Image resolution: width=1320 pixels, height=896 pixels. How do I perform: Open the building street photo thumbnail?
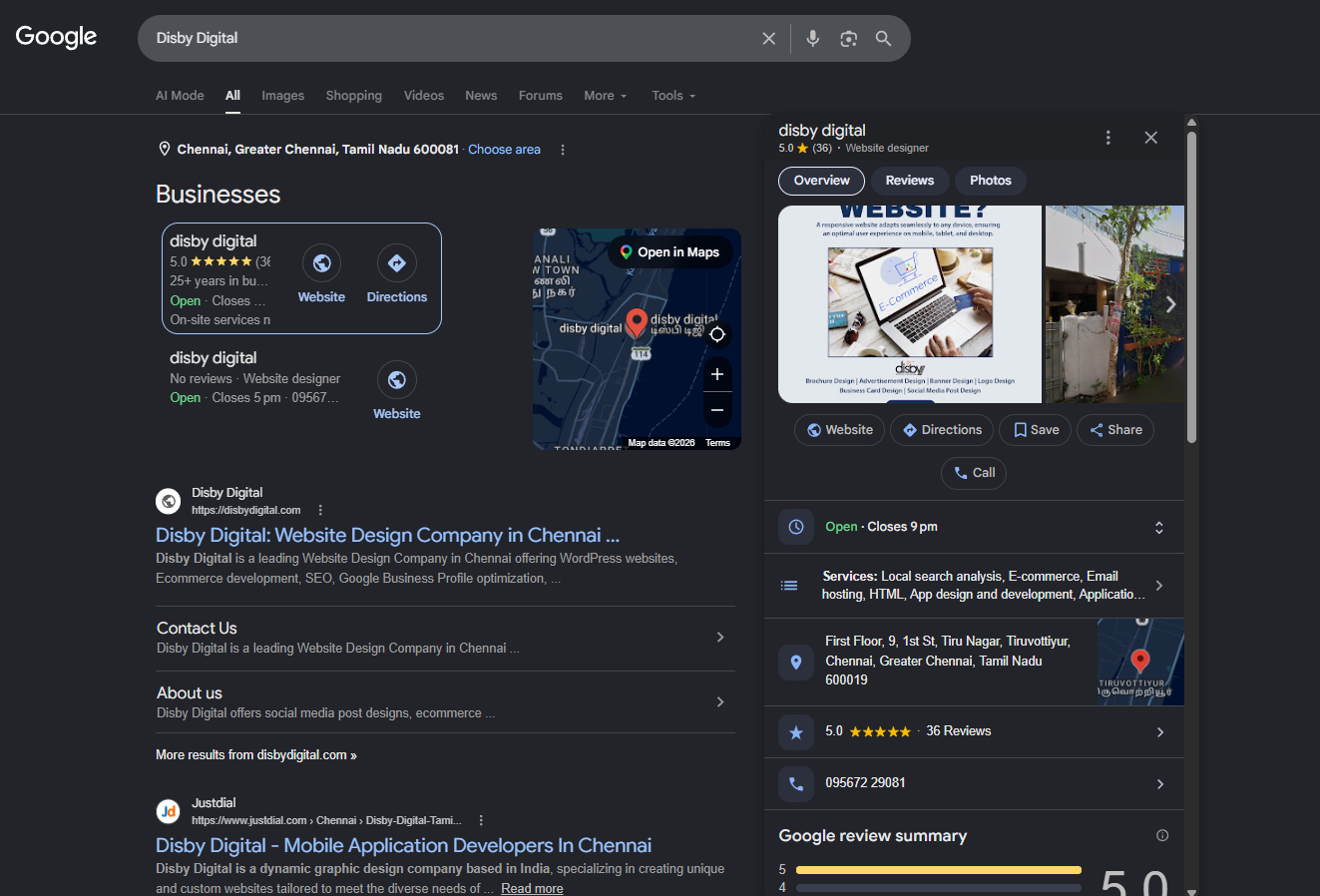pos(1114,304)
